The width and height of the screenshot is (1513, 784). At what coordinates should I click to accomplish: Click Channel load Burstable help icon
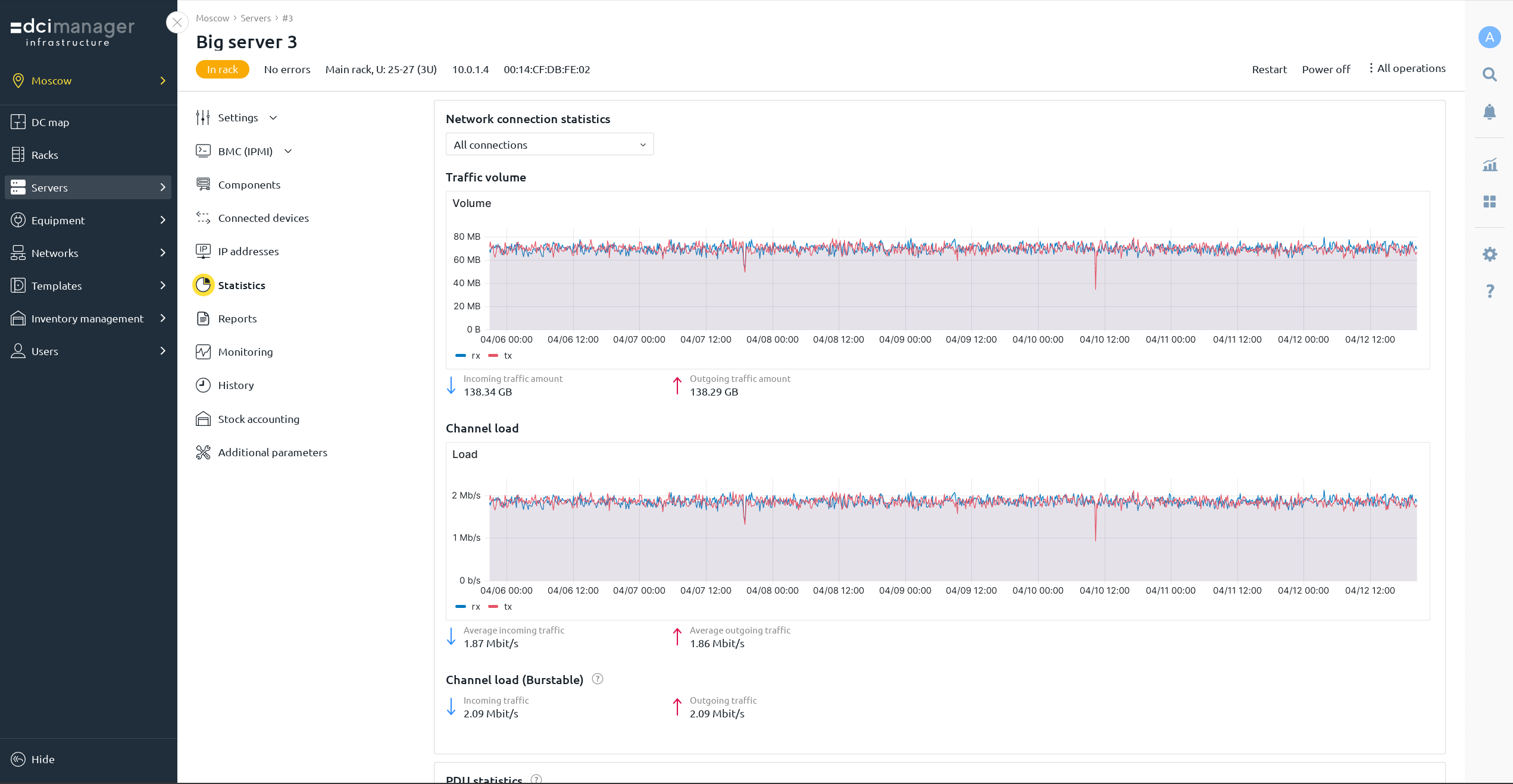[598, 679]
